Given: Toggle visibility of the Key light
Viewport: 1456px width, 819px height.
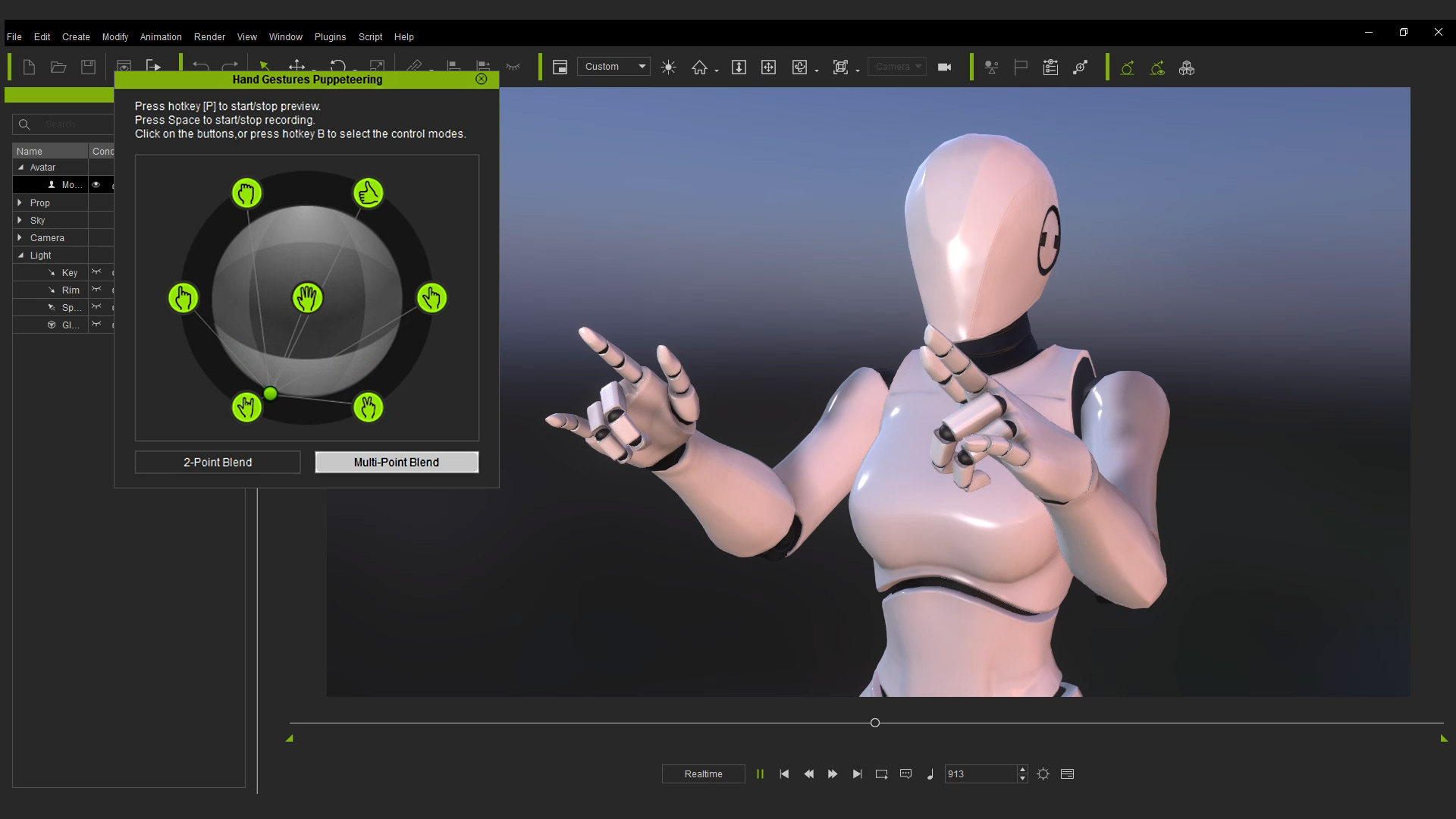Looking at the screenshot, I should click(96, 272).
